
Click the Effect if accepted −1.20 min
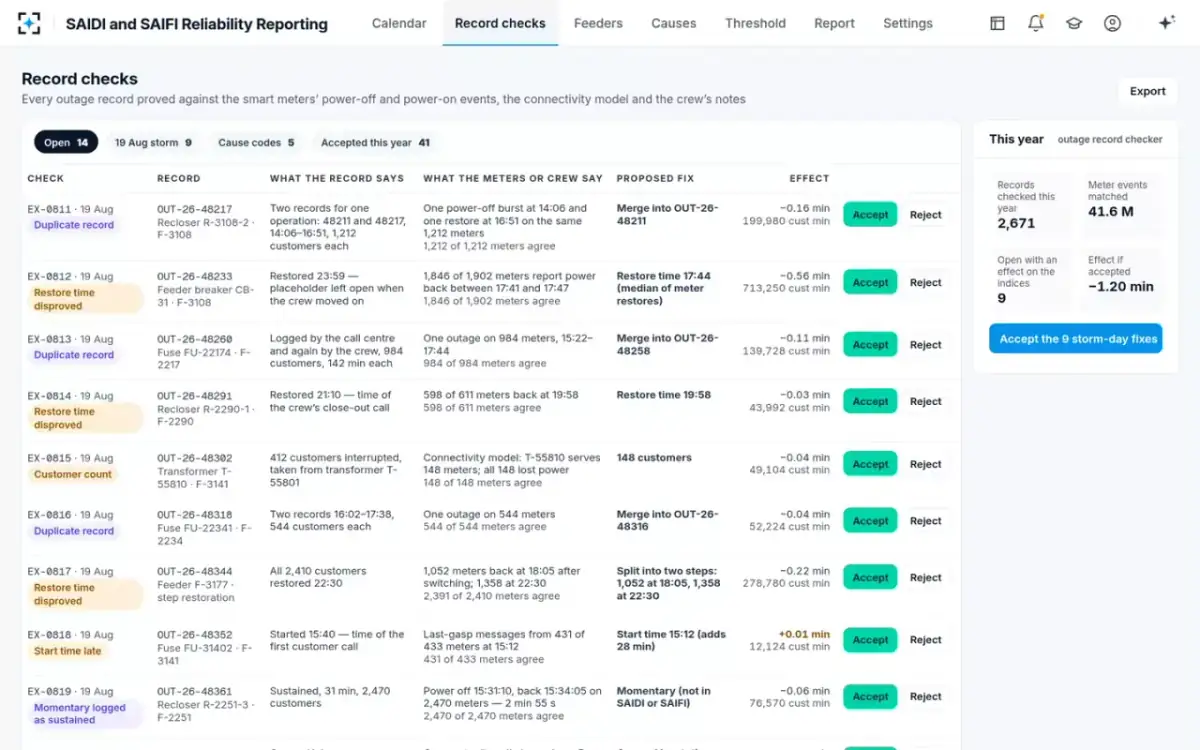1121,287
